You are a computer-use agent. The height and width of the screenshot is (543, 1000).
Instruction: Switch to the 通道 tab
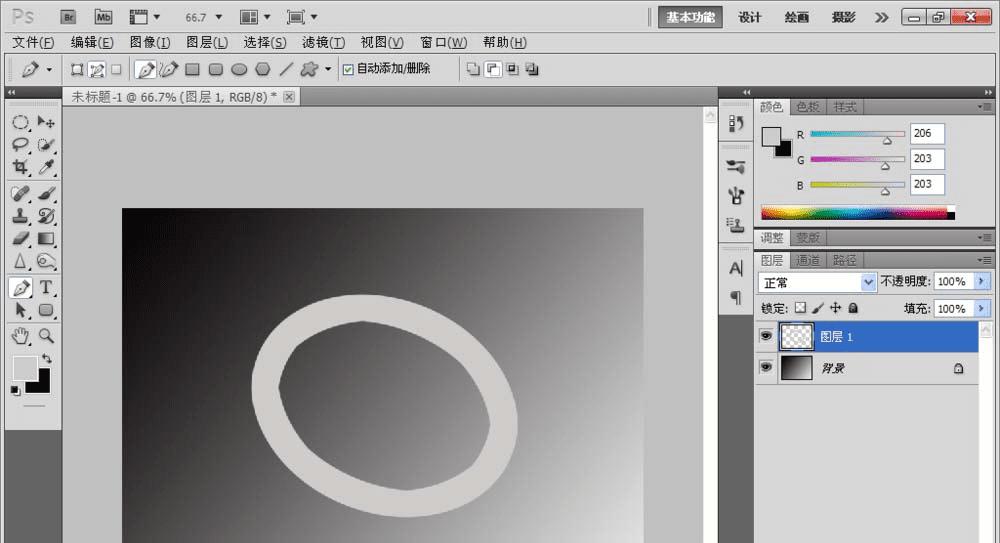point(809,260)
